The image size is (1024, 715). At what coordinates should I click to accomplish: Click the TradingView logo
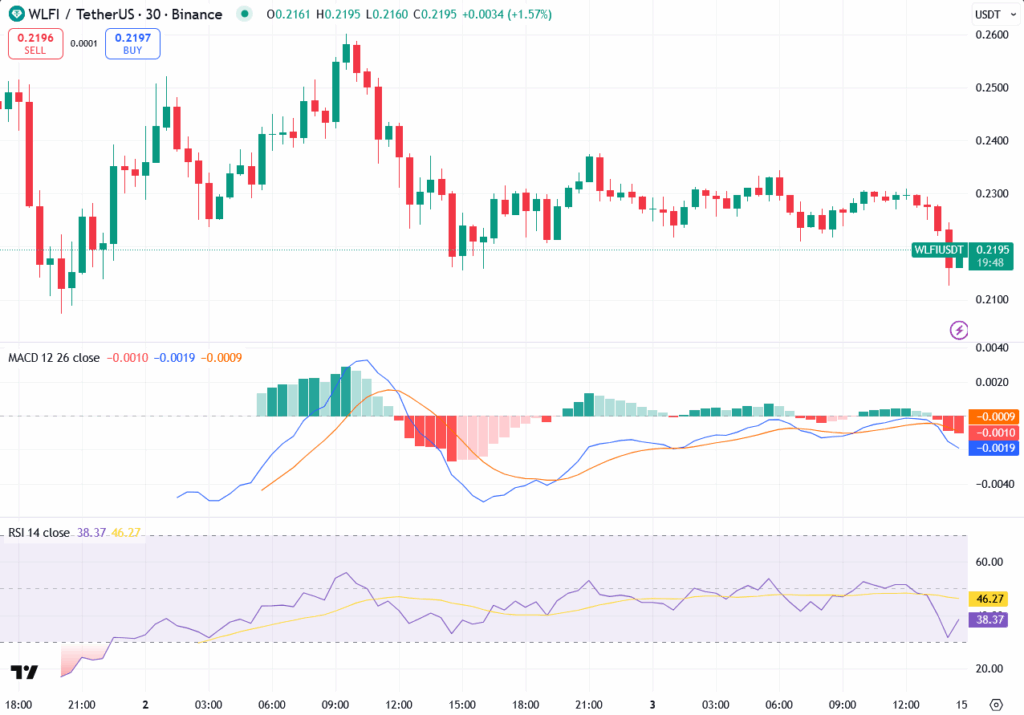point(24,673)
